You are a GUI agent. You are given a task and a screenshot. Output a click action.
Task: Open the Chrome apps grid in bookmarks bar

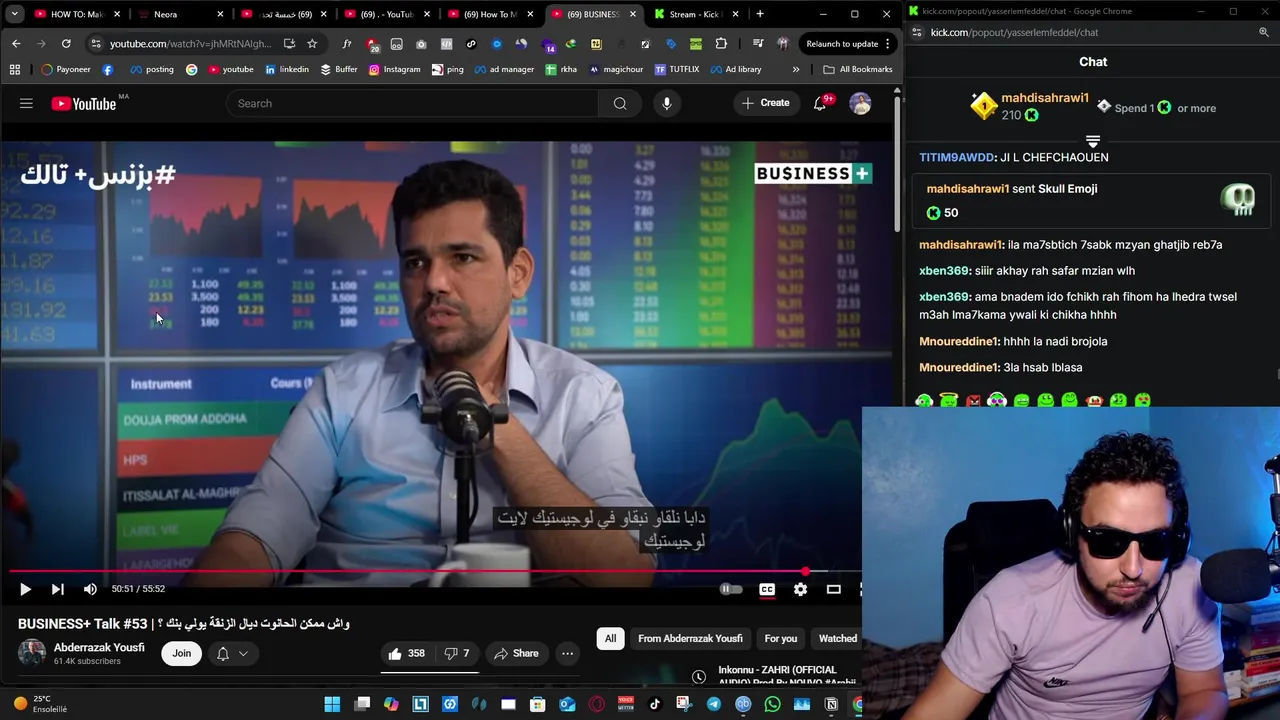tap(14, 69)
